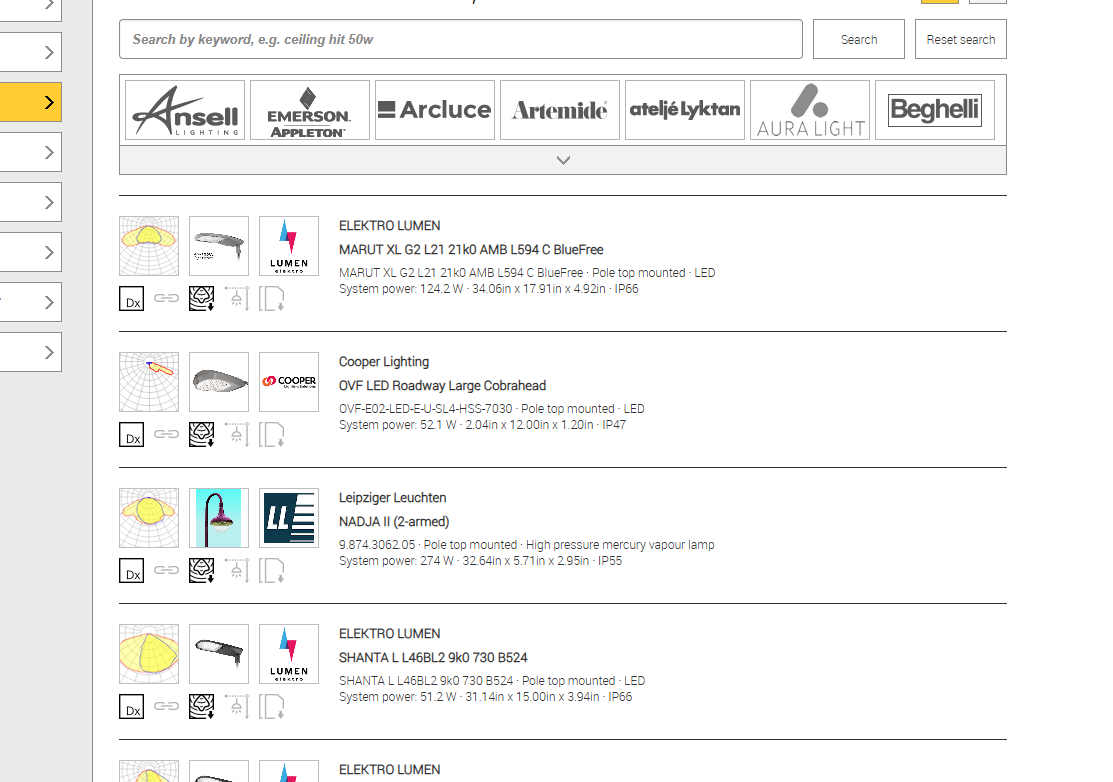Image resolution: width=1113 pixels, height=782 pixels.
Task: Select the Emerson Appleton brand logo
Action: [310, 110]
